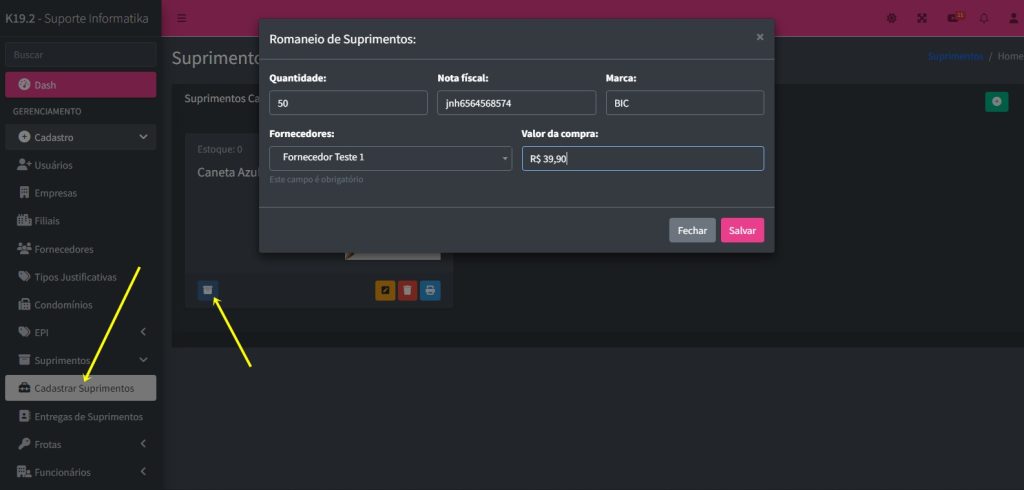Screen dimensions: 1024x490
Task: Click the Quantidade input field
Action: click(x=348, y=103)
